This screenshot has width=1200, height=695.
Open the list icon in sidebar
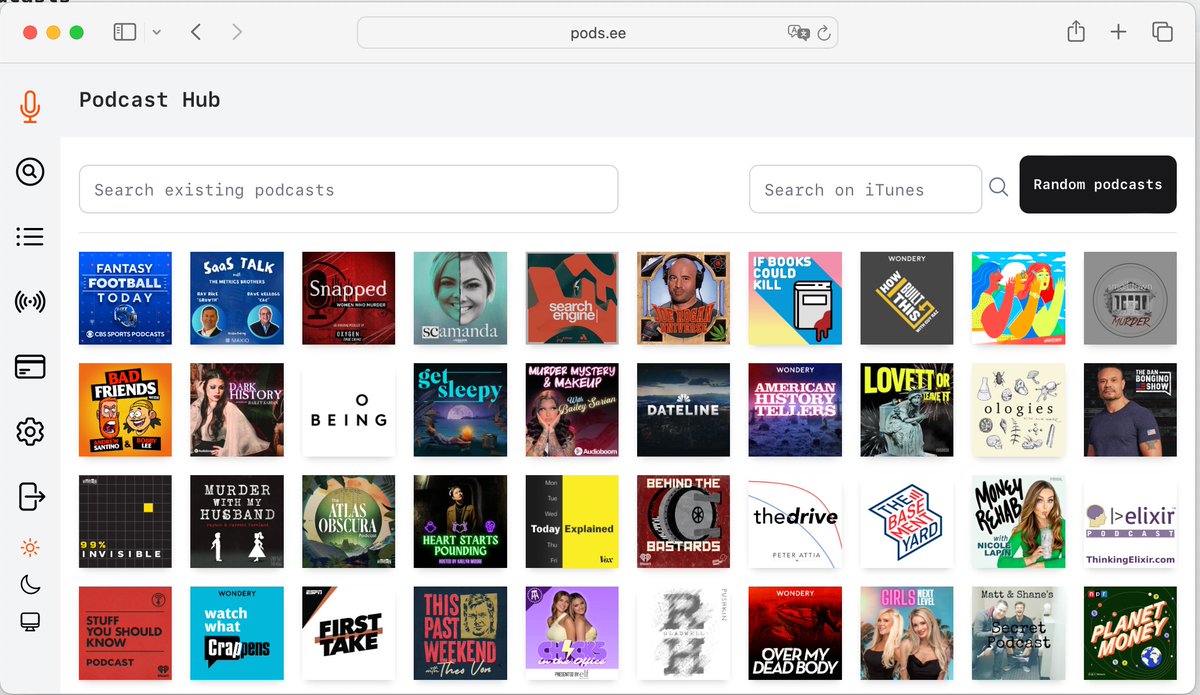coord(30,236)
